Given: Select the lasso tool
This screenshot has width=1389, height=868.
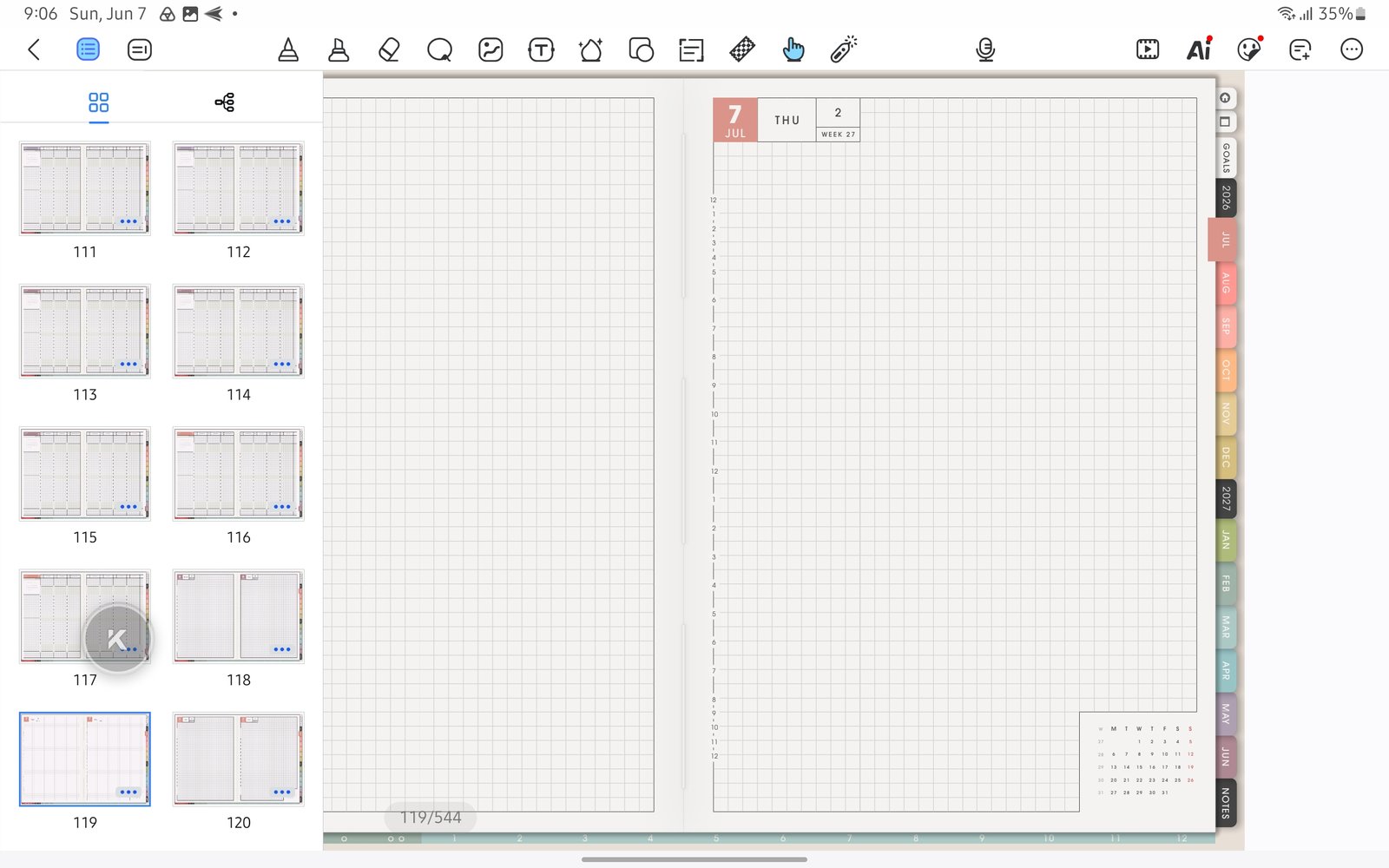Looking at the screenshot, I should click(439, 49).
